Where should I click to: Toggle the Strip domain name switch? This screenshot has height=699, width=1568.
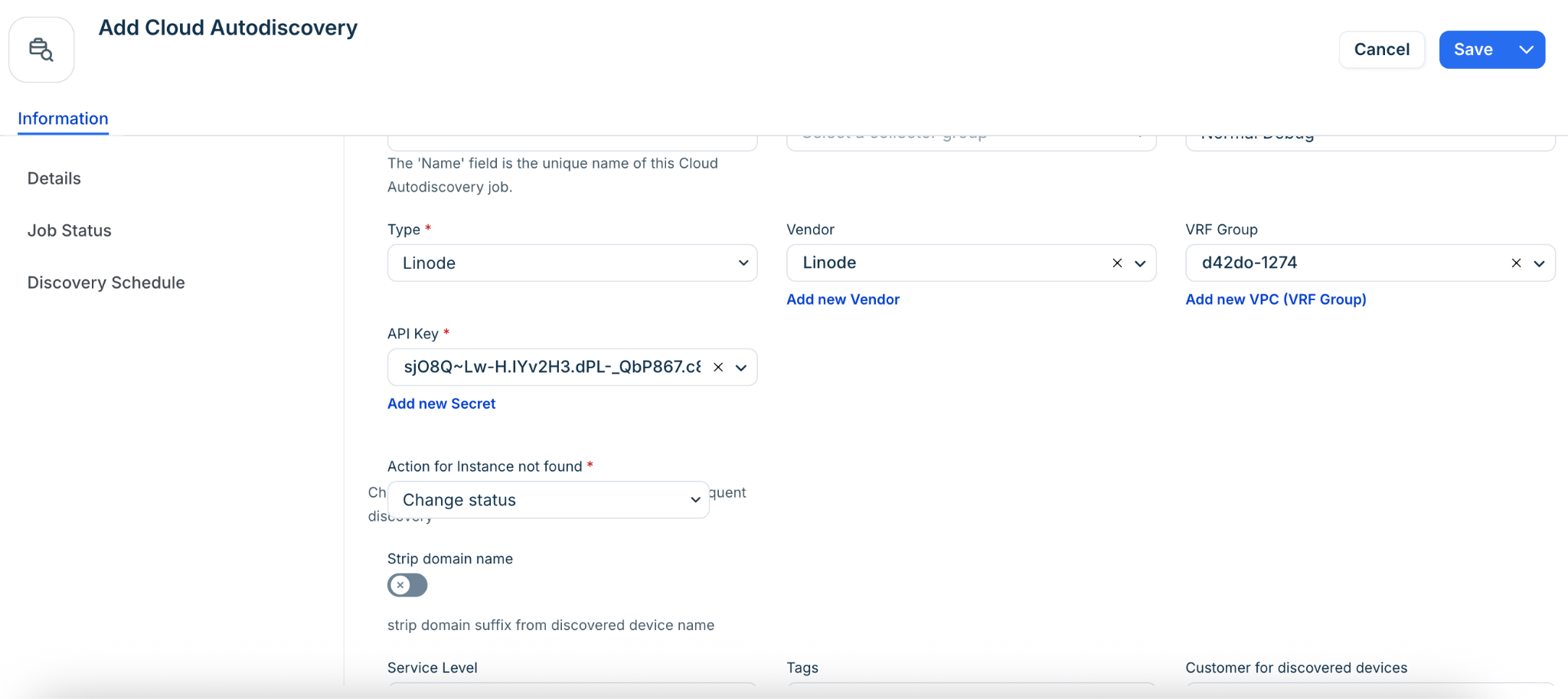[x=407, y=585]
